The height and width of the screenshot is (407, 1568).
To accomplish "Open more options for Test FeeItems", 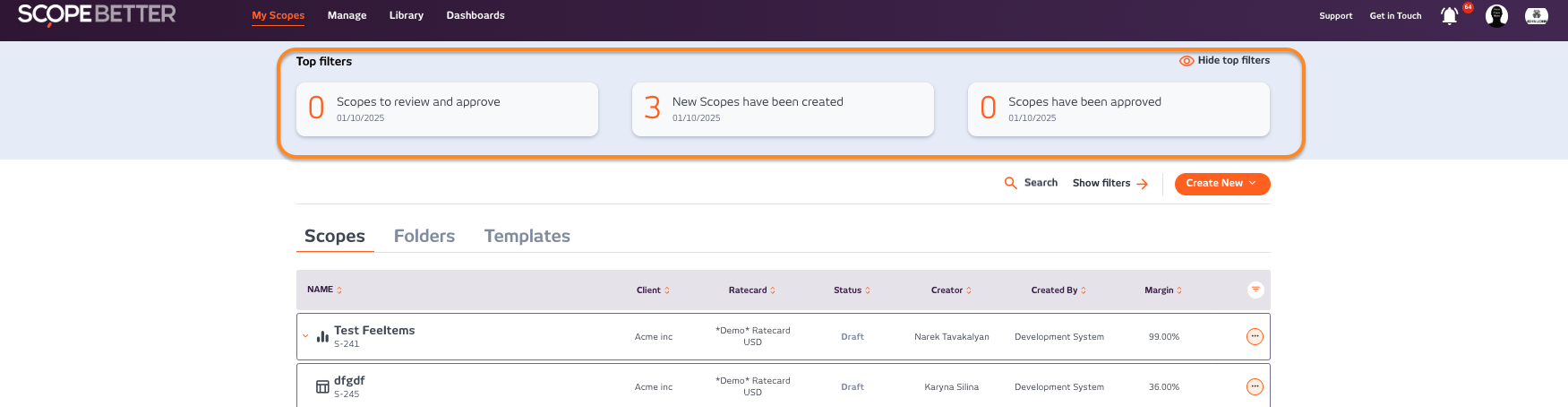I will coord(1255,337).
